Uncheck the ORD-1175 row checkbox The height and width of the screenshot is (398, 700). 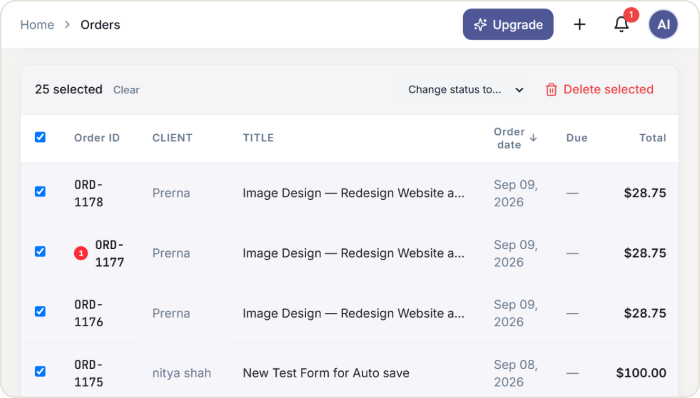click(40, 371)
